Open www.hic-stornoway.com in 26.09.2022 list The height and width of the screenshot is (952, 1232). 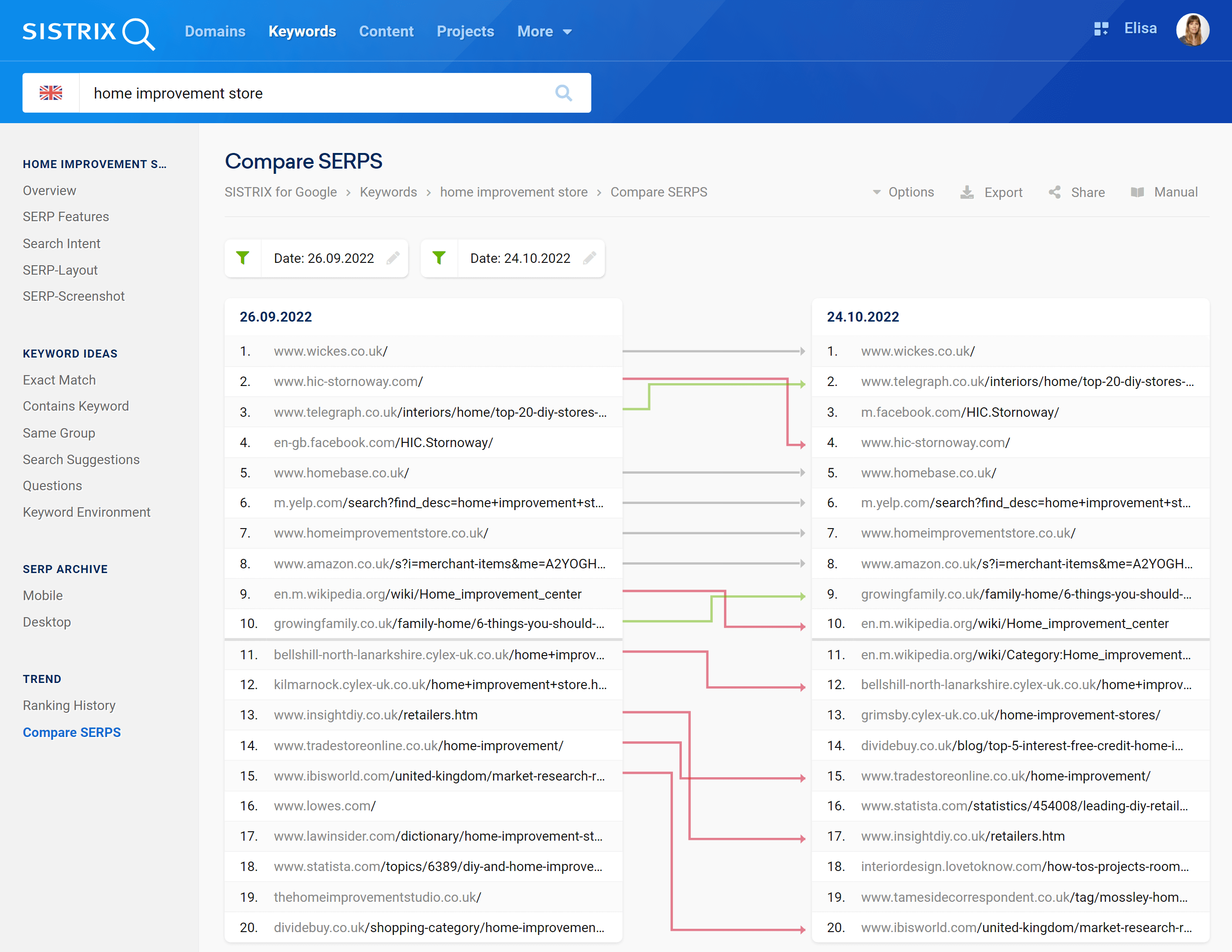348,382
